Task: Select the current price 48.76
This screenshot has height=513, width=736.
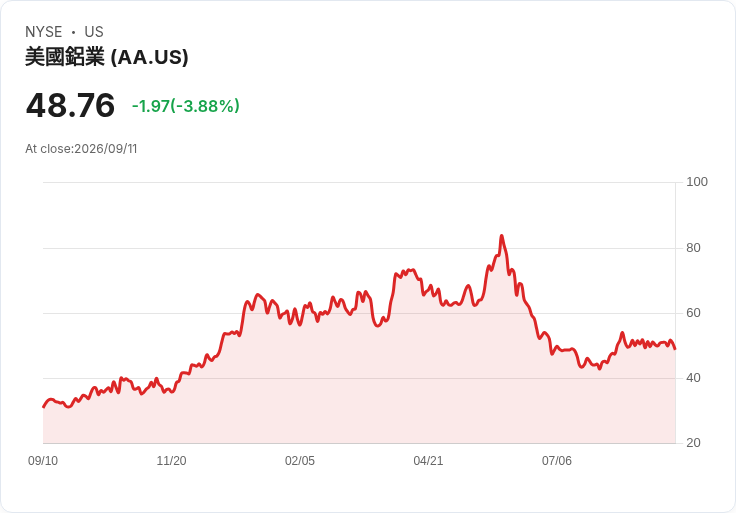Action: click(x=70, y=105)
